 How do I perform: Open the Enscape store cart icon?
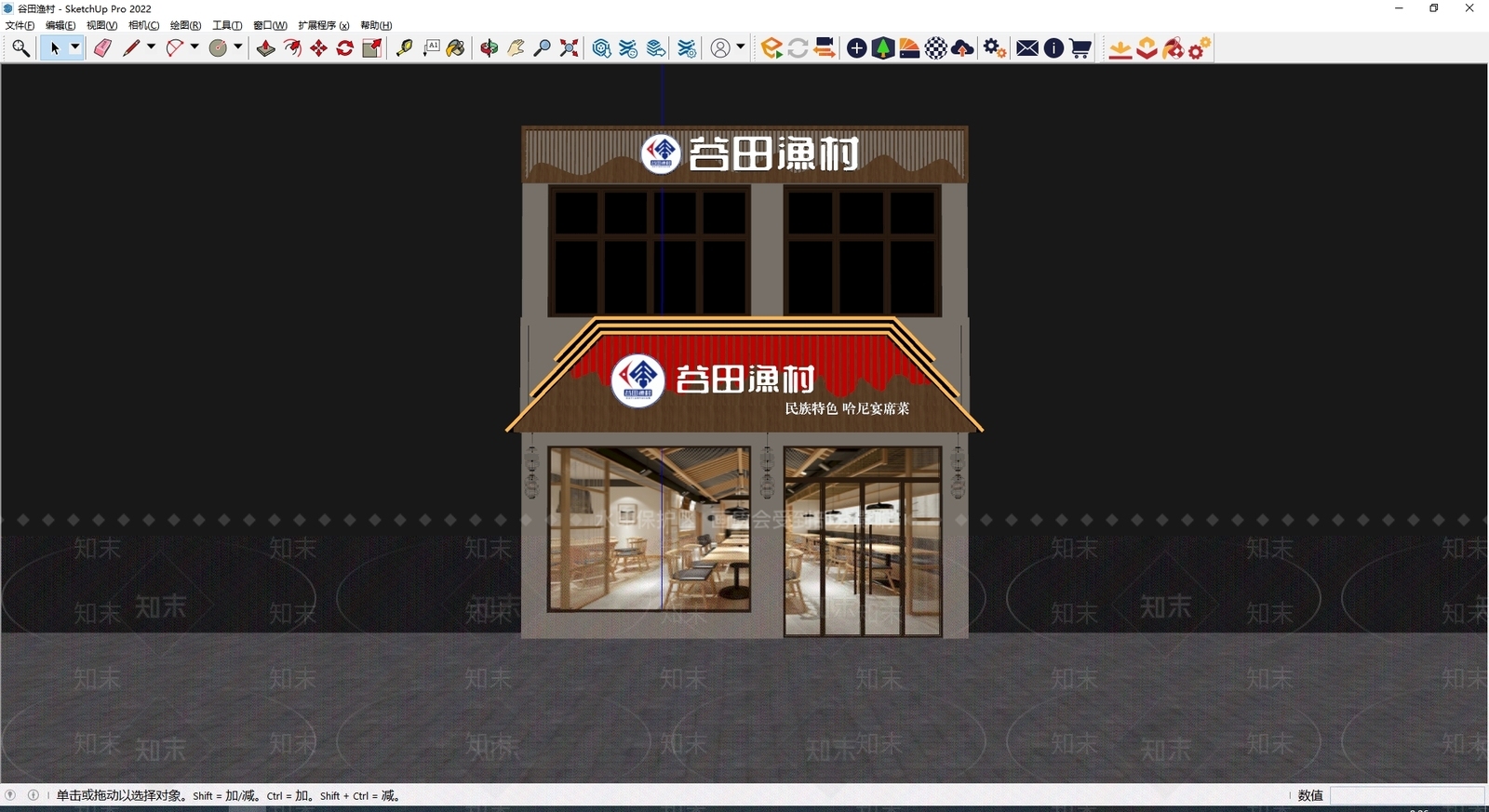click(1080, 48)
